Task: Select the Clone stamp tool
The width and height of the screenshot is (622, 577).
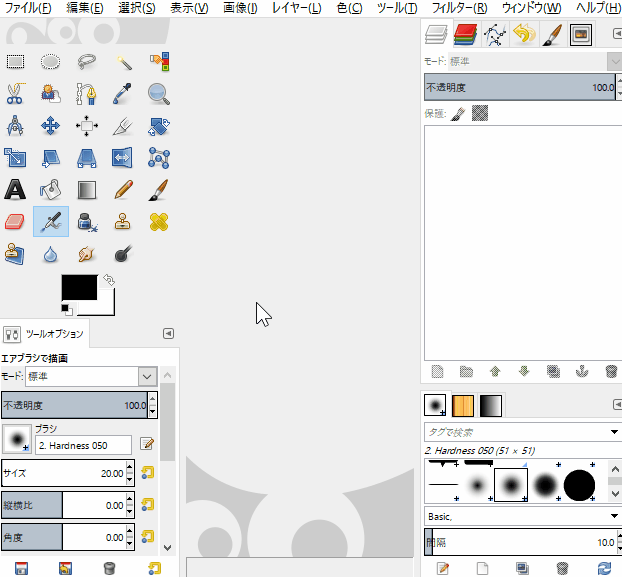Action: pyautogui.click(x=123, y=222)
